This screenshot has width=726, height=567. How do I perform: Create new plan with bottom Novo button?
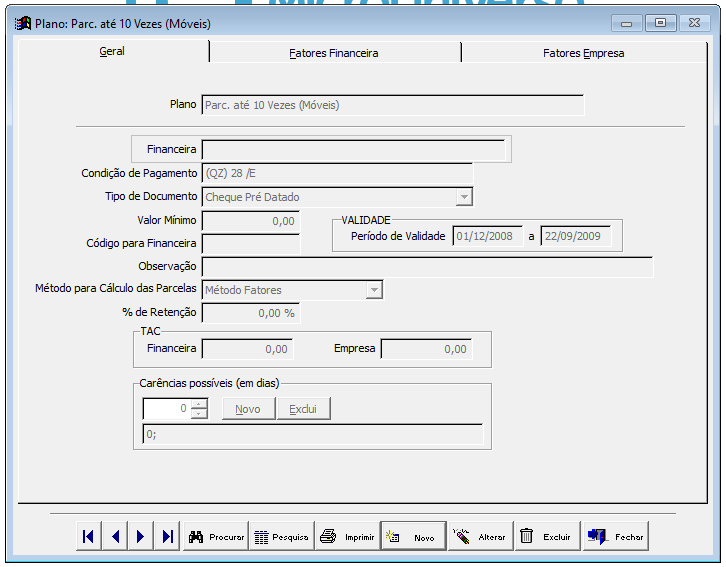(412, 537)
